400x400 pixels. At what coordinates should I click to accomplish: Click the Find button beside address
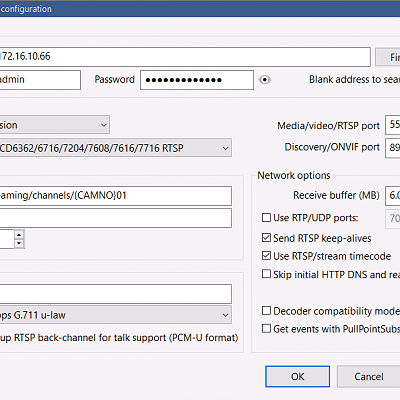[388, 57]
